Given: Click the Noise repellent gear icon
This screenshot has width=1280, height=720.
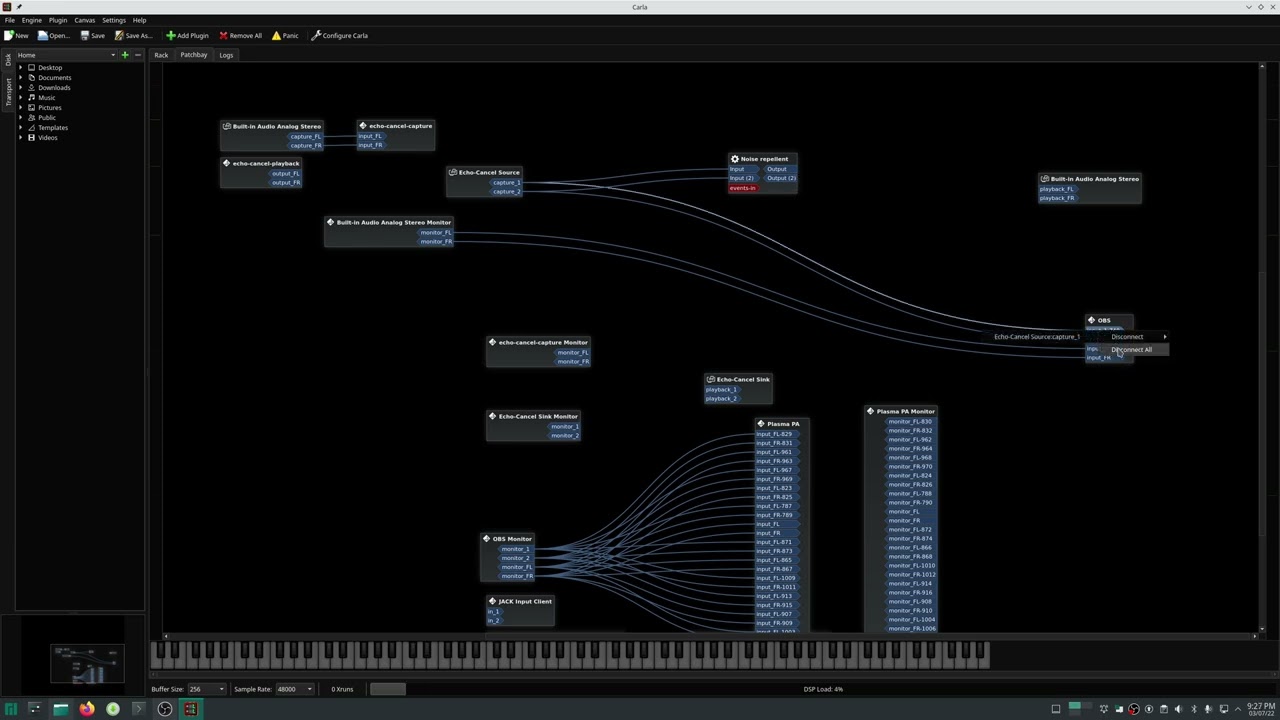Looking at the screenshot, I should click(735, 159).
